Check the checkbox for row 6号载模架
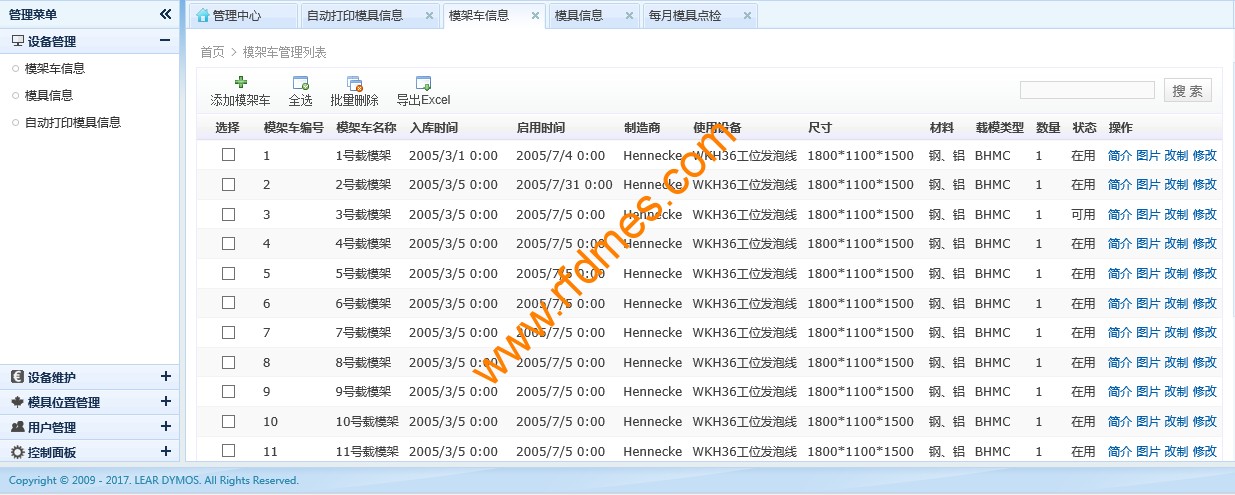Screen dimensions: 1235x495 coord(228,303)
